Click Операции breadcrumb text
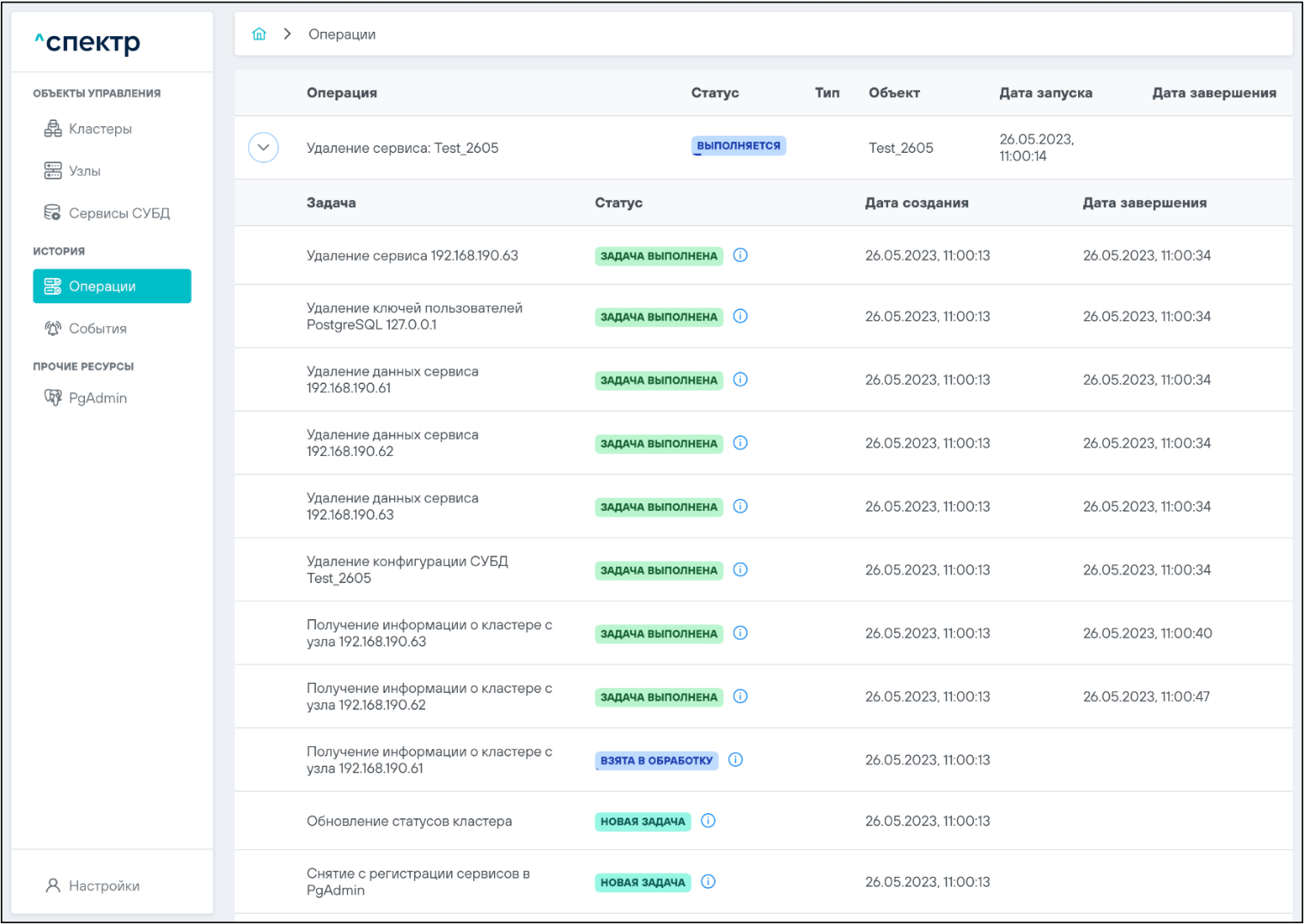The image size is (1304, 924). click(x=342, y=34)
